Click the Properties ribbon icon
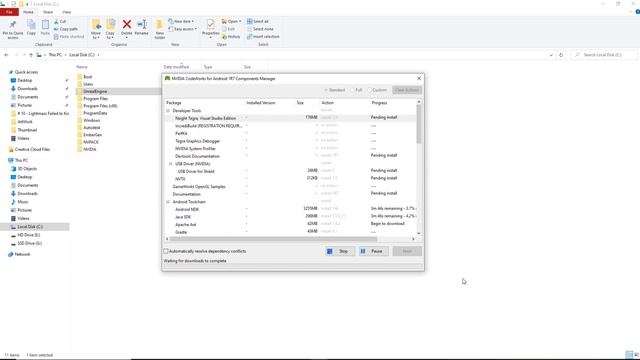This screenshot has width=640, height=360. pyautogui.click(x=211, y=24)
